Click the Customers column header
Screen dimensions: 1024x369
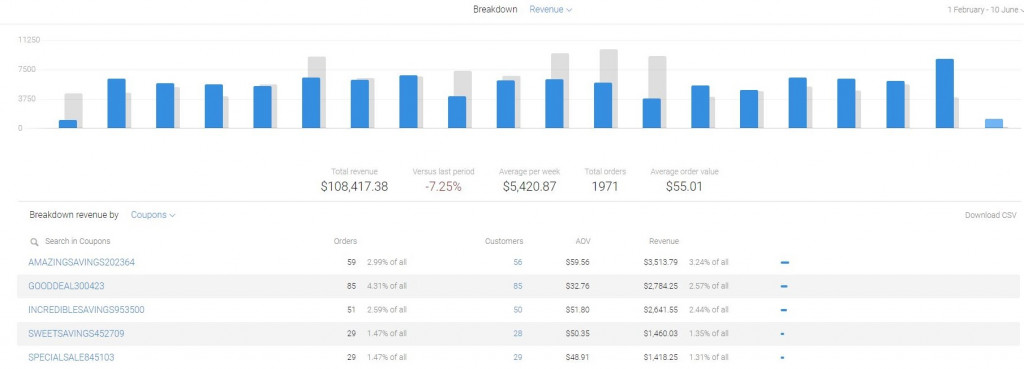coord(504,242)
